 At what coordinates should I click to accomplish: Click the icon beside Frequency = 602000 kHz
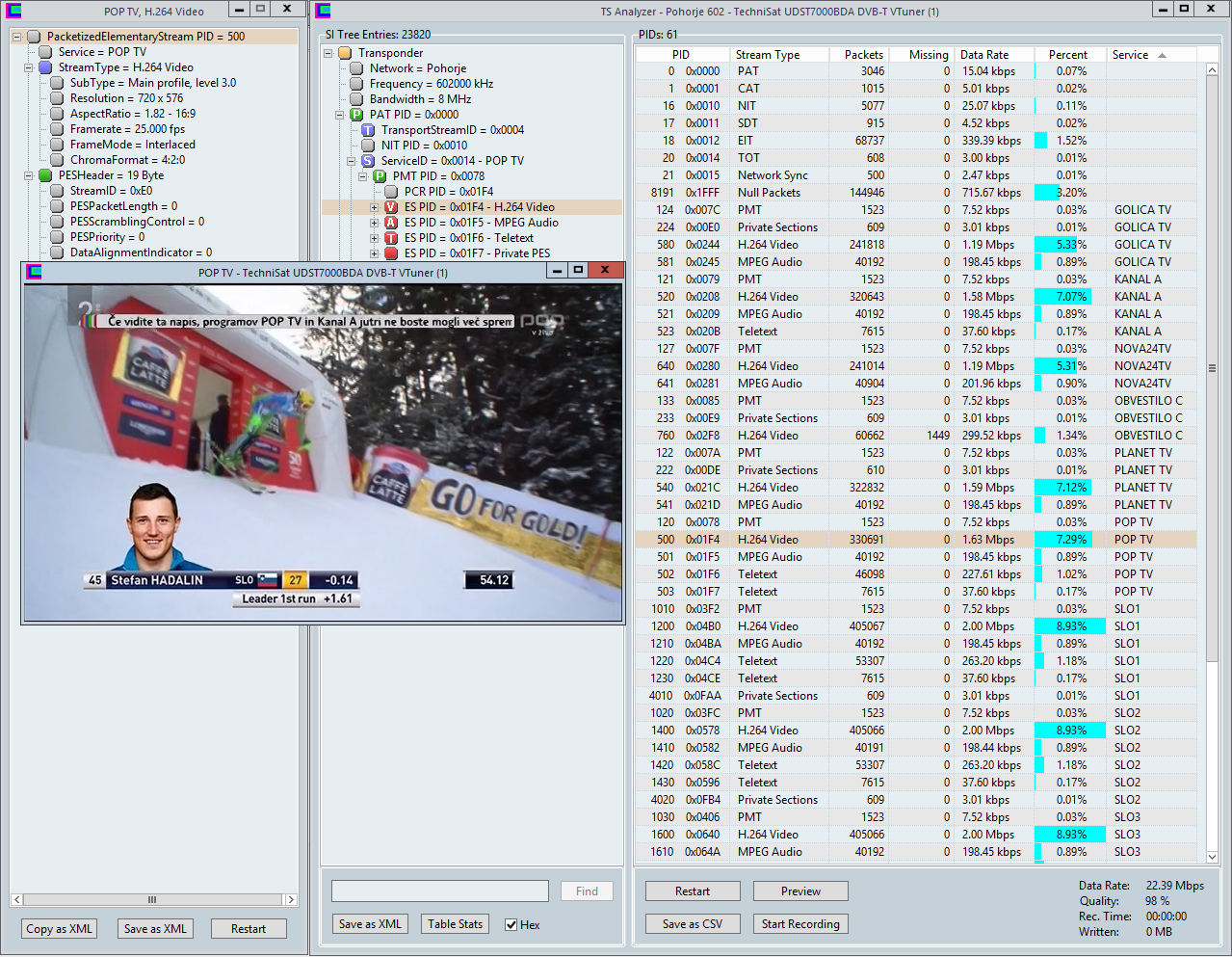point(356,84)
